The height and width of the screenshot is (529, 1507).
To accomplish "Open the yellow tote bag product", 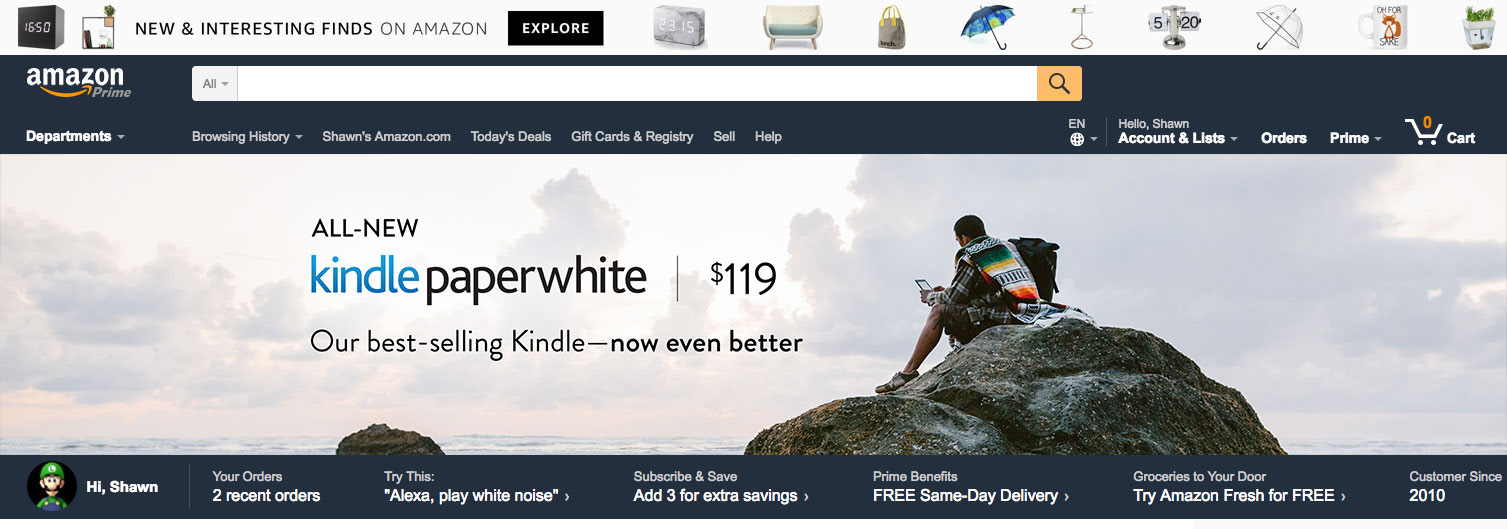I will tap(891, 27).
